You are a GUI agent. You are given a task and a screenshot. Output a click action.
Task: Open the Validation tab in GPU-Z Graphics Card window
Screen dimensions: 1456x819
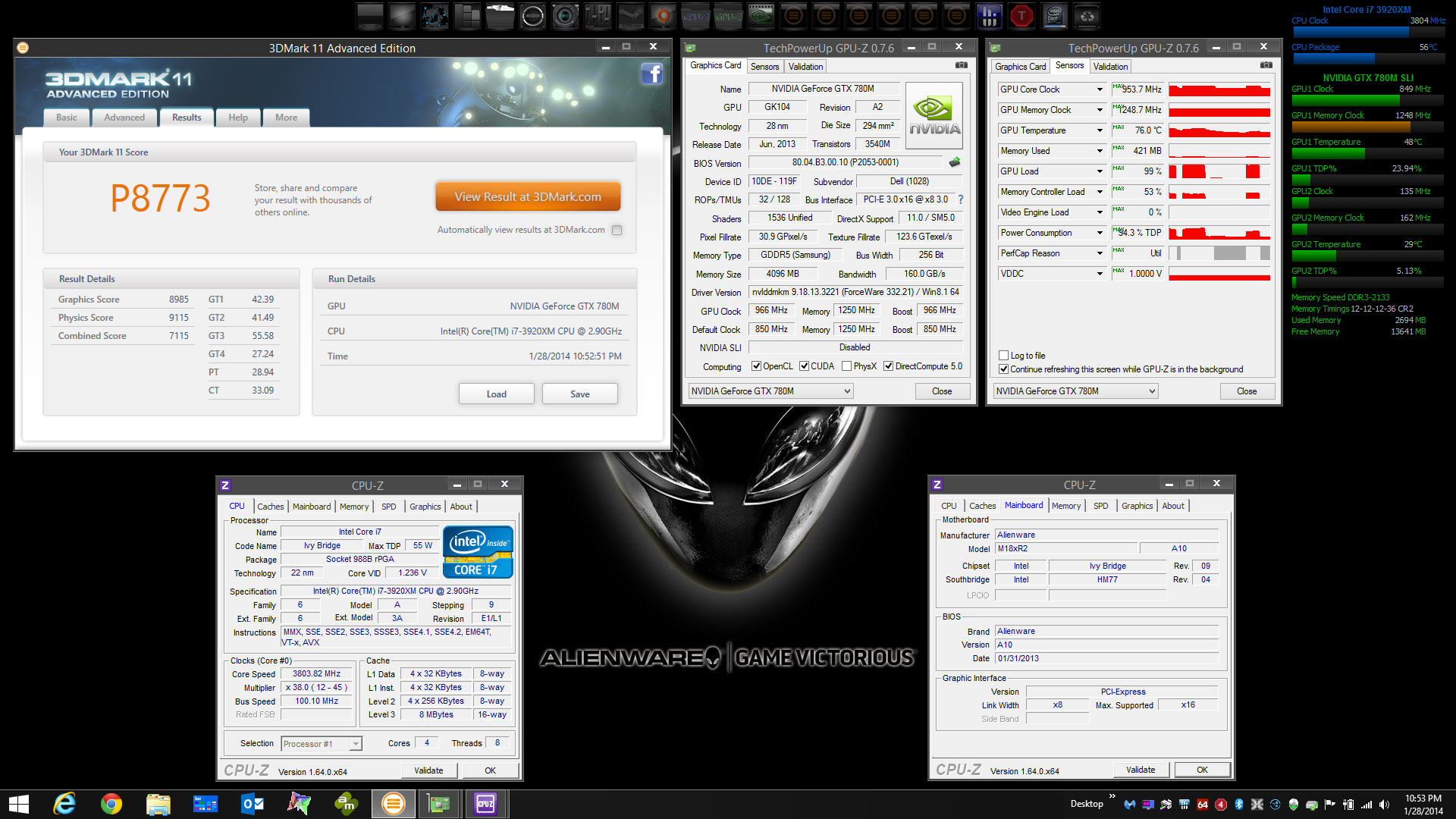(x=805, y=67)
